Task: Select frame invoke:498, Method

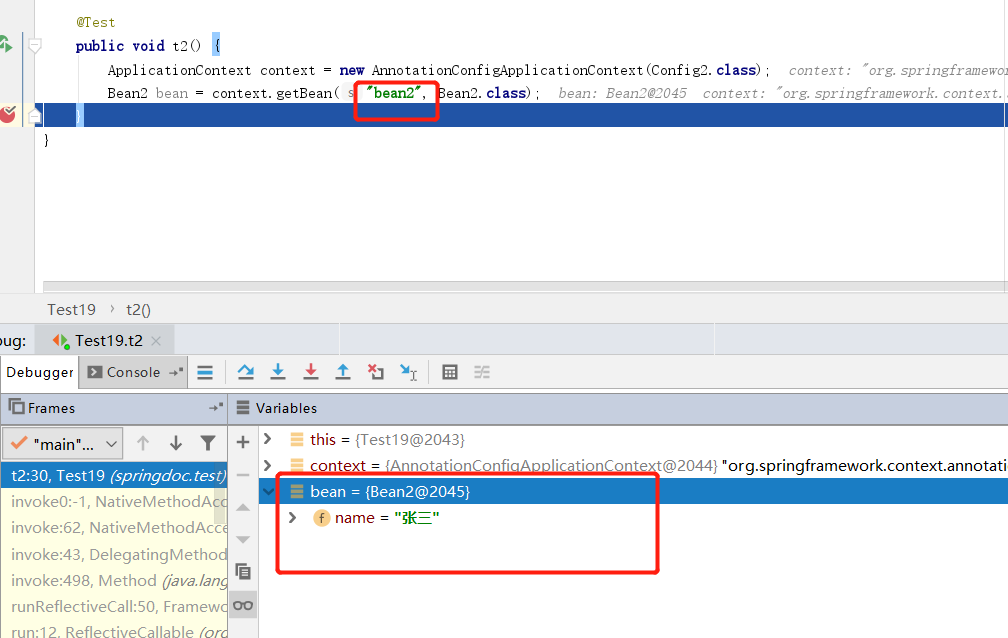Action: [114, 581]
